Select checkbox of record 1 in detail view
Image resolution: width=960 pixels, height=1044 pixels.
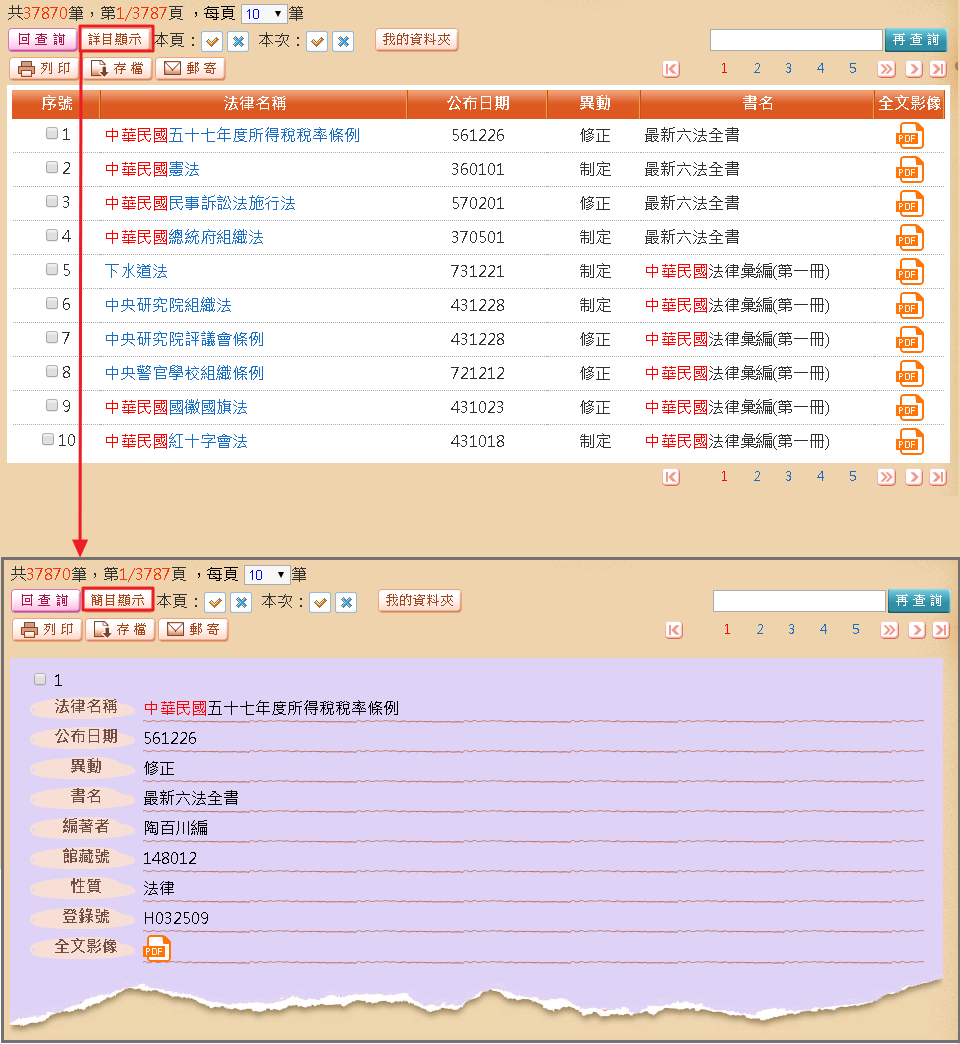(x=40, y=679)
